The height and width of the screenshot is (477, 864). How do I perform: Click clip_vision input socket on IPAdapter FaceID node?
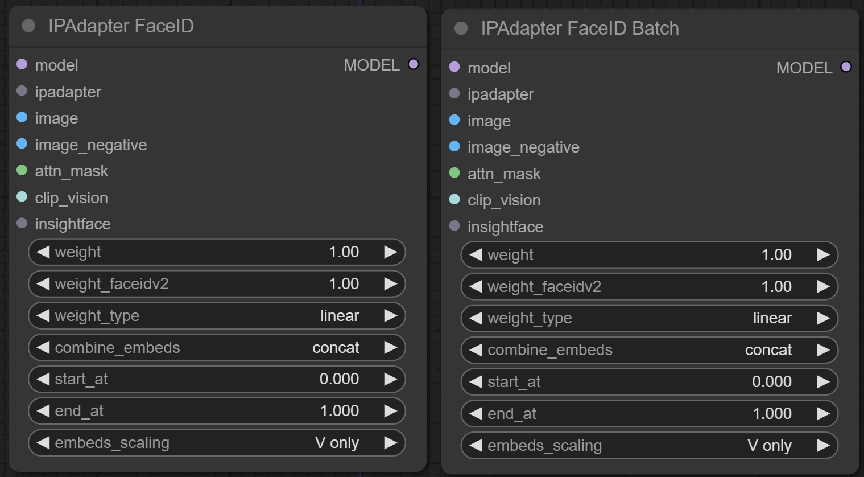point(22,198)
